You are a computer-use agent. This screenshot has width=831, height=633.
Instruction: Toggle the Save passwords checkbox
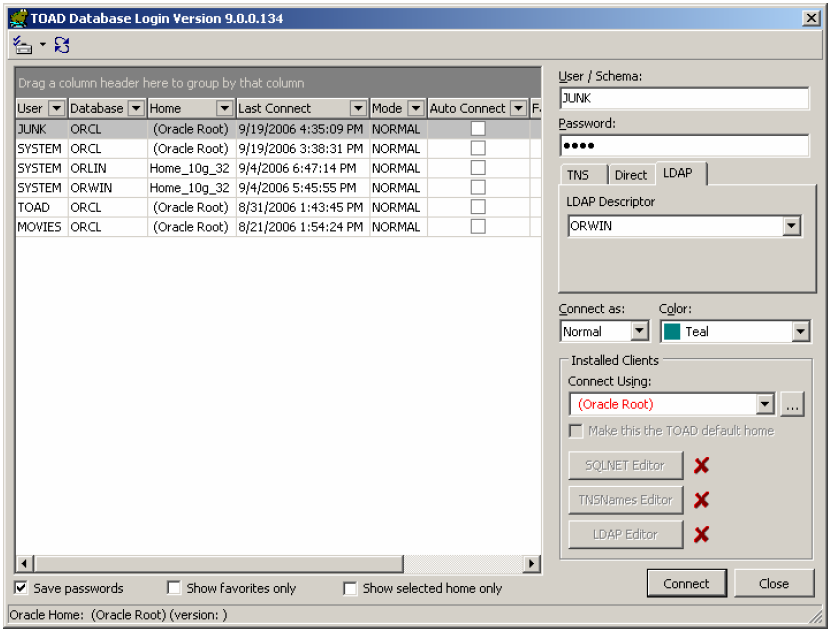click(x=22, y=588)
